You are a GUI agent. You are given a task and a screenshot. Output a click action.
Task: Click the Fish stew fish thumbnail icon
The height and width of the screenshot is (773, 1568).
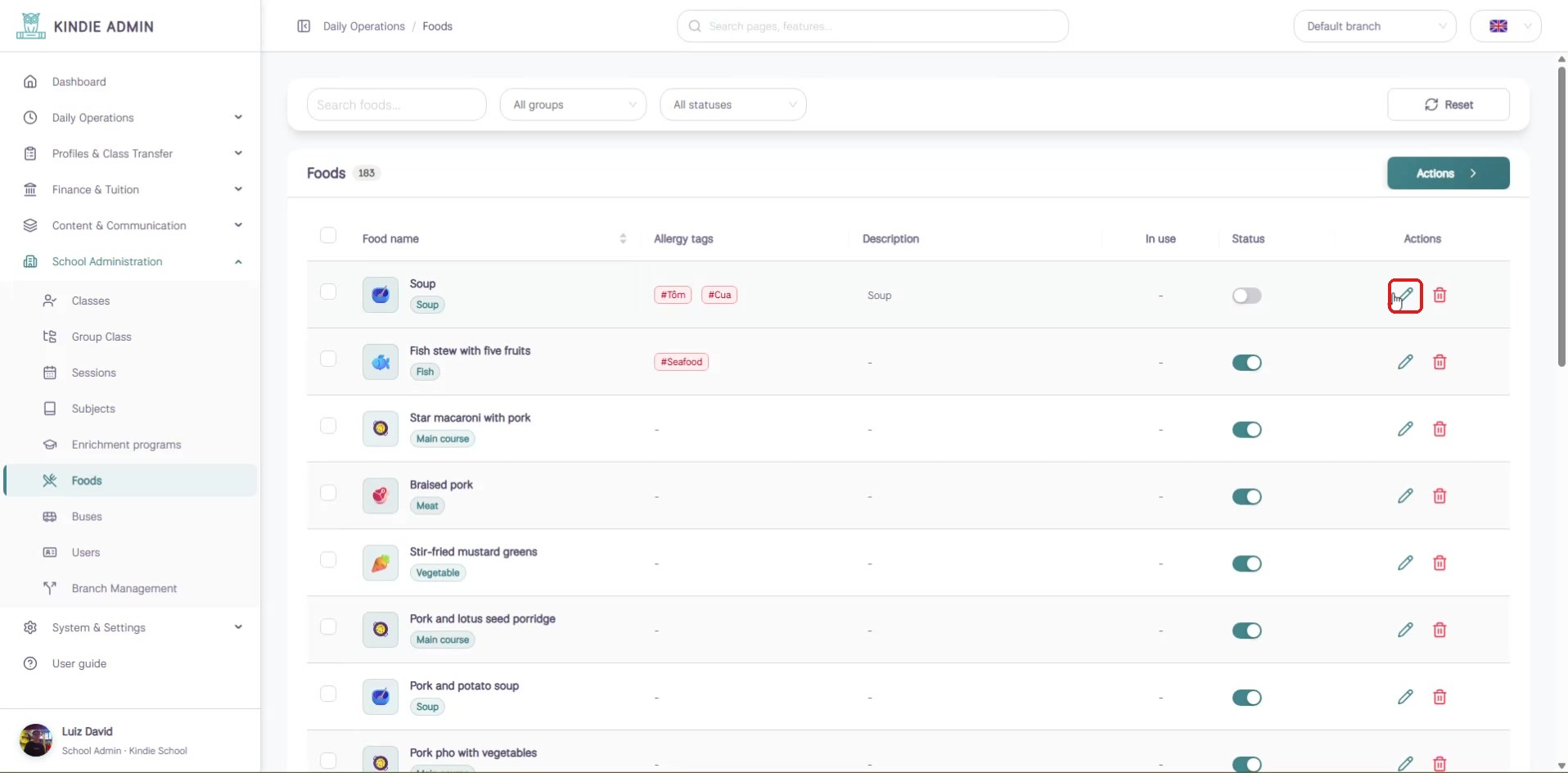pos(381,362)
